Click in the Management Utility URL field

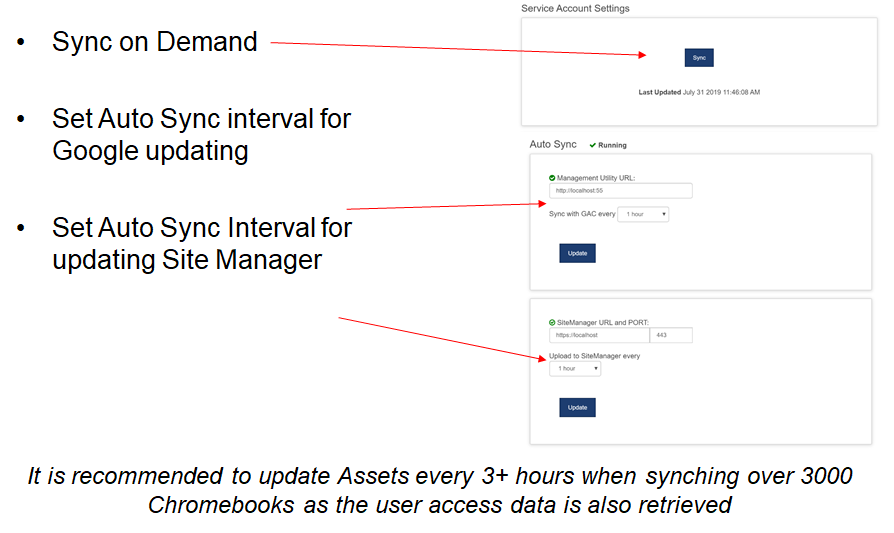pyautogui.click(x=620, y=191)
